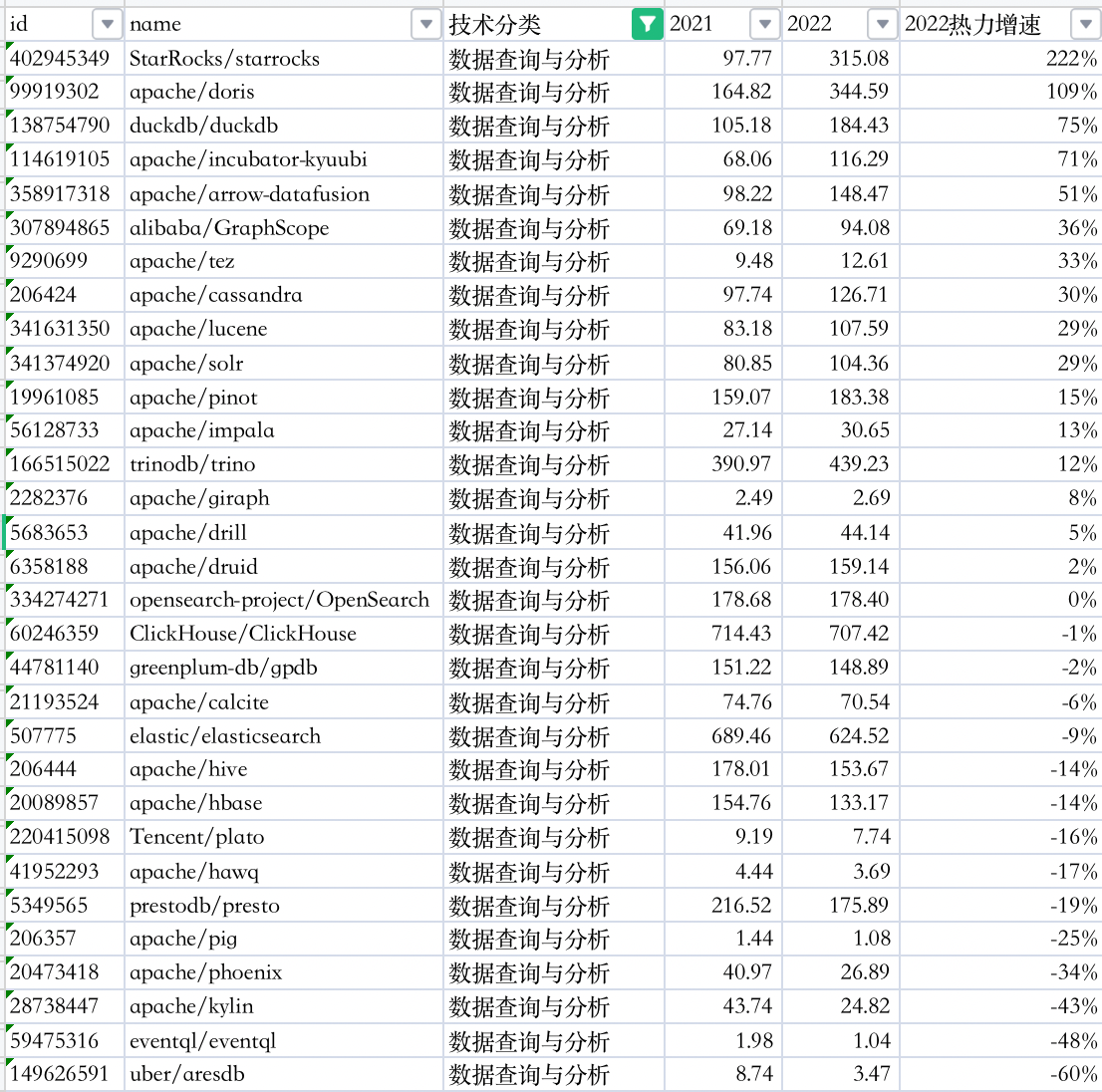This screenshot has width=1102, height=1092.
Task: Click the 2021 value 714.43
Action: coord(741,634)
